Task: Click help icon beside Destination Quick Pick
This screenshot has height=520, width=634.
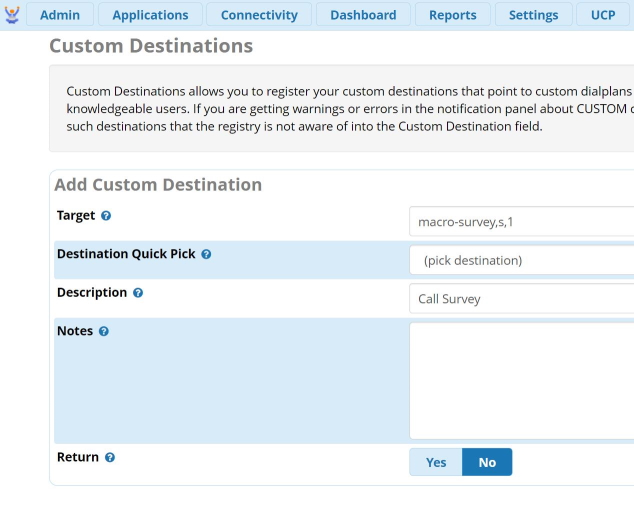Action: tap(206, 255)
